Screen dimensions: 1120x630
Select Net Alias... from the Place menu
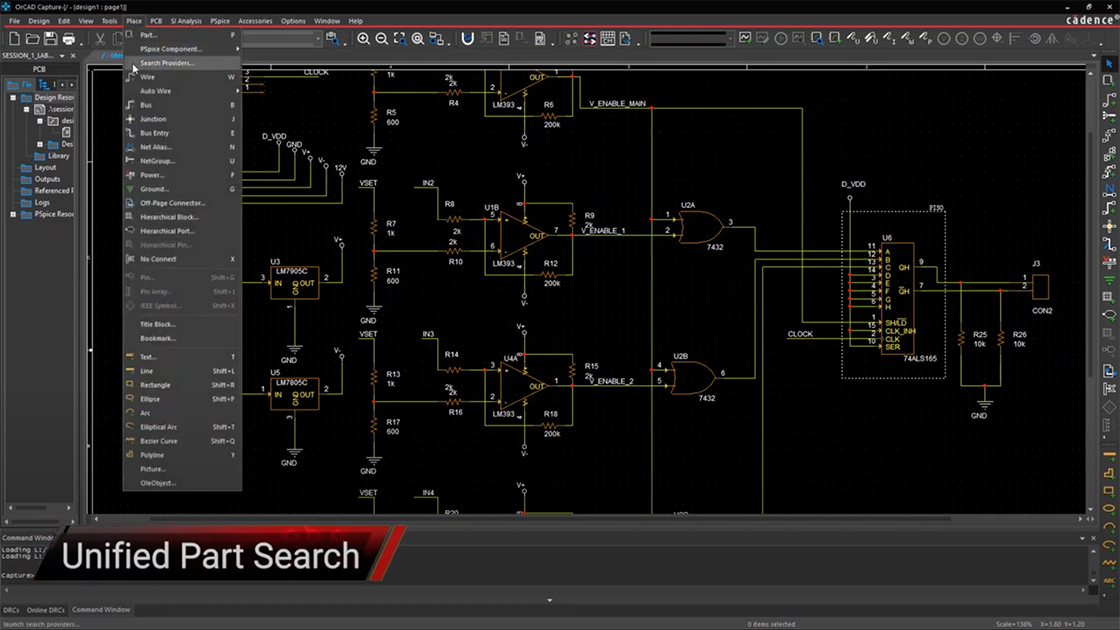[x=182, y=147]
